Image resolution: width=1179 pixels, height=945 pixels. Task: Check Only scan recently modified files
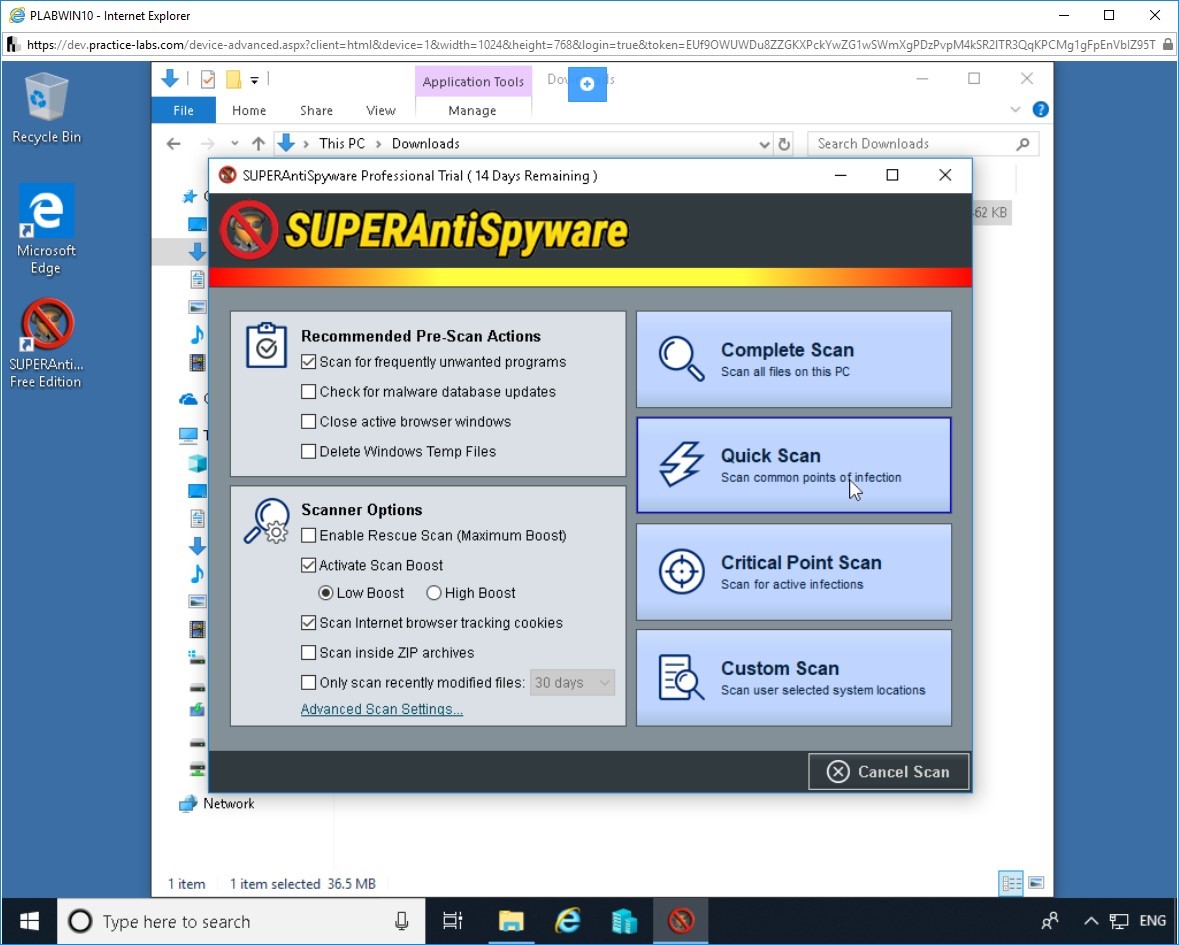point(308,683)
